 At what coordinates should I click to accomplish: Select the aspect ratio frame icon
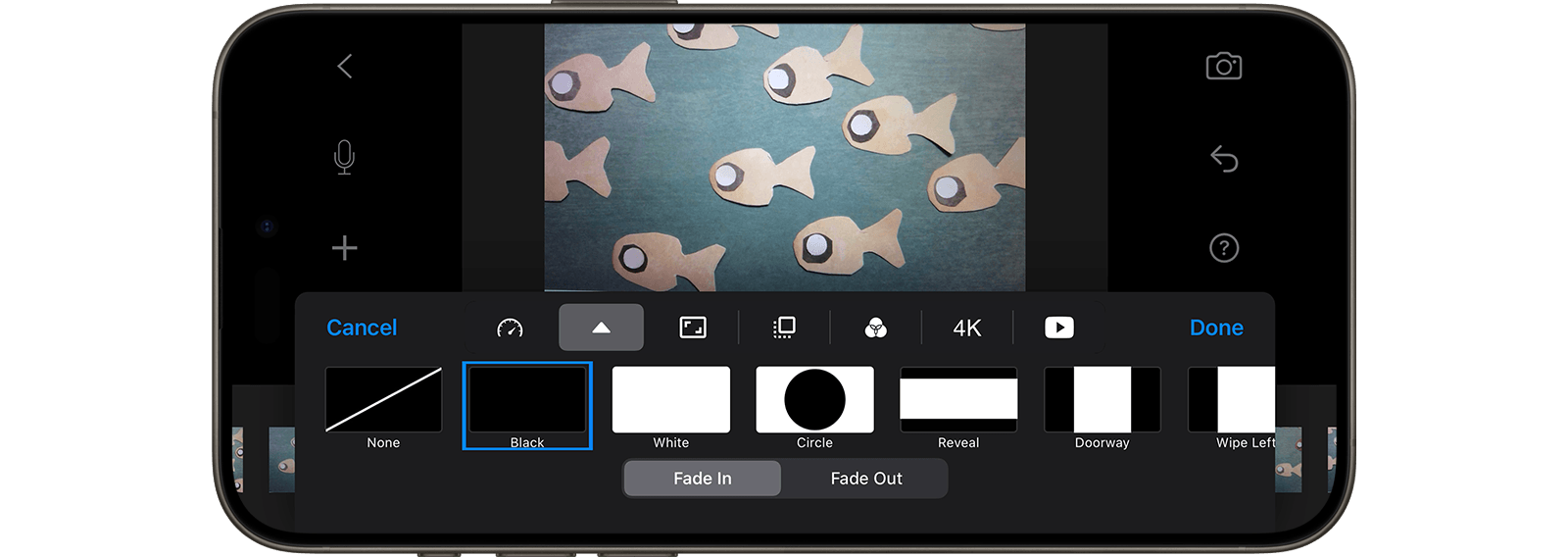point(693,328)
